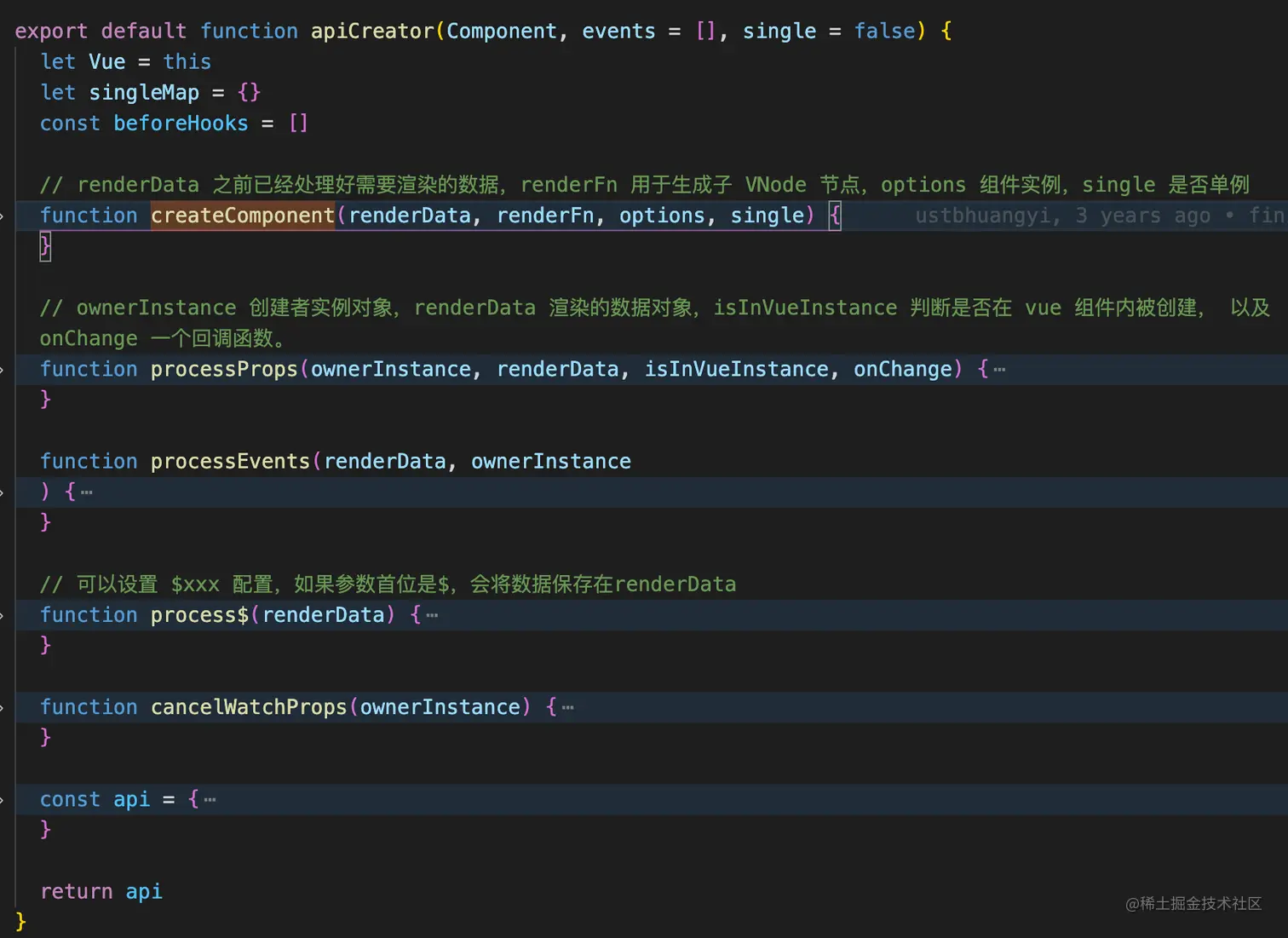Screen dimensions: 1288x938
Task: Click the return api statement
Action: (101, 891)
